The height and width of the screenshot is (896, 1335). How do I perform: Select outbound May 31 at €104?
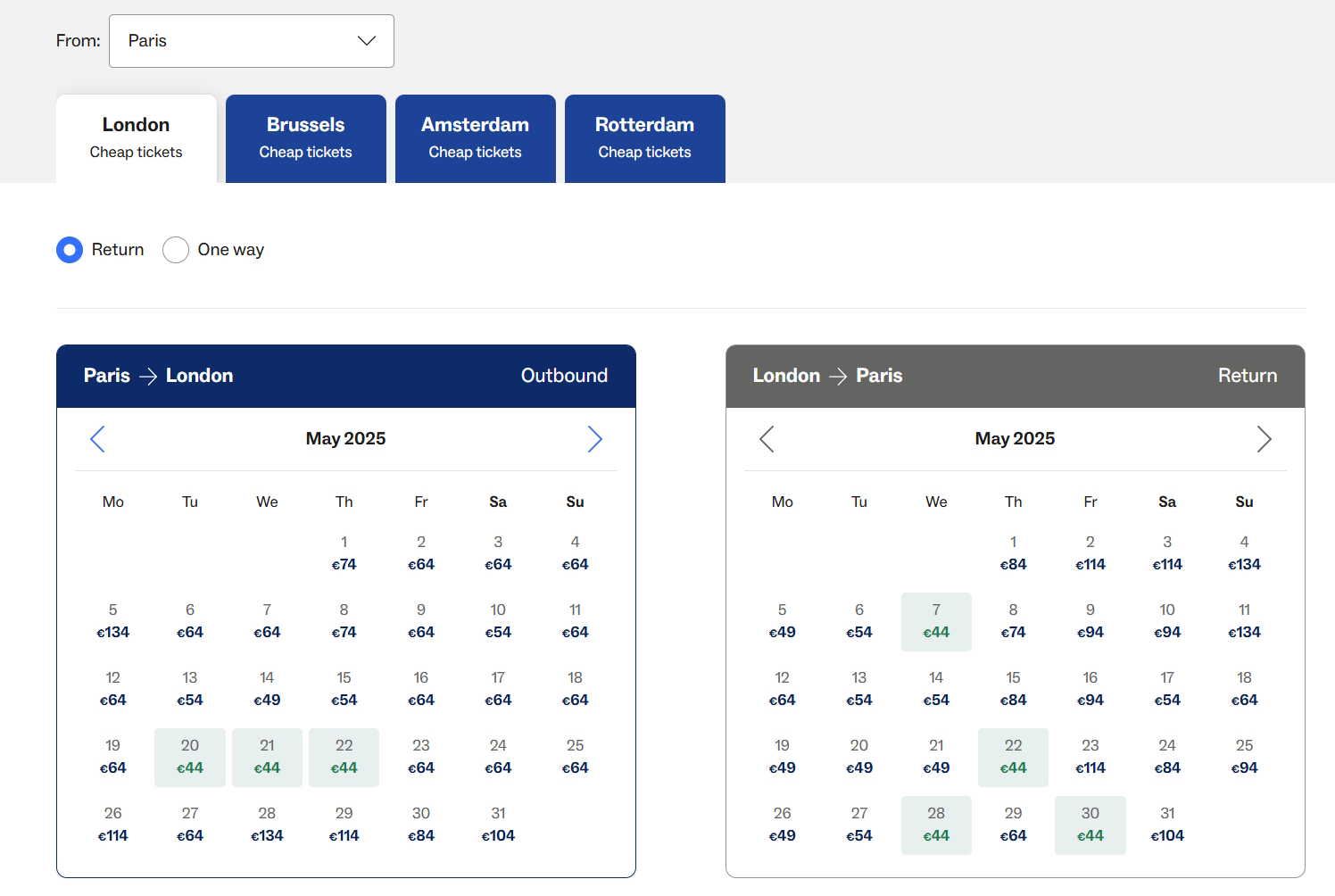498,825
